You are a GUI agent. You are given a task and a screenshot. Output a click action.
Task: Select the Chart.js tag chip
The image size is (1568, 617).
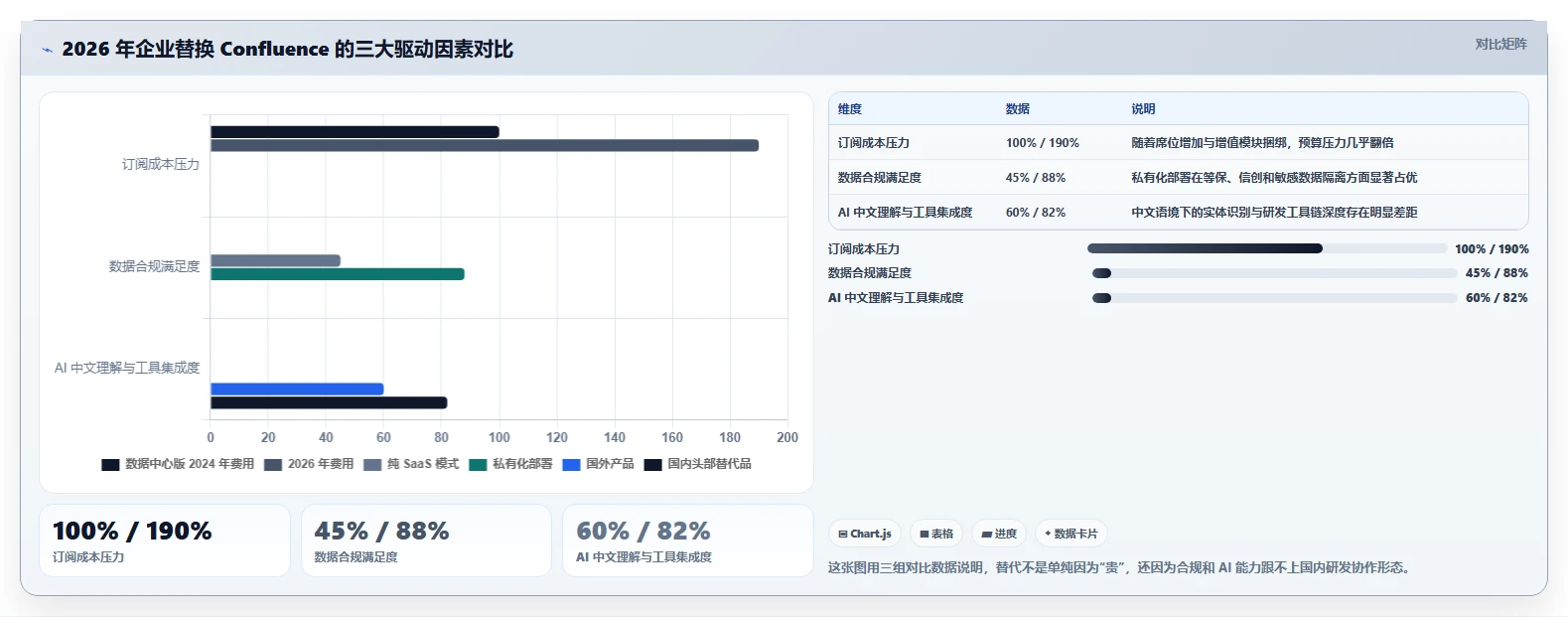pos(865,534)
